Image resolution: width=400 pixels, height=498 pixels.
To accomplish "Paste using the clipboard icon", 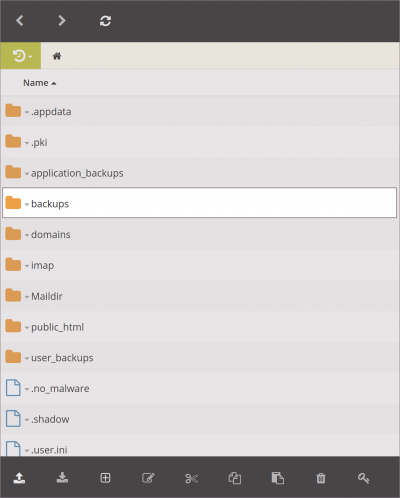I will pos(278,478).
